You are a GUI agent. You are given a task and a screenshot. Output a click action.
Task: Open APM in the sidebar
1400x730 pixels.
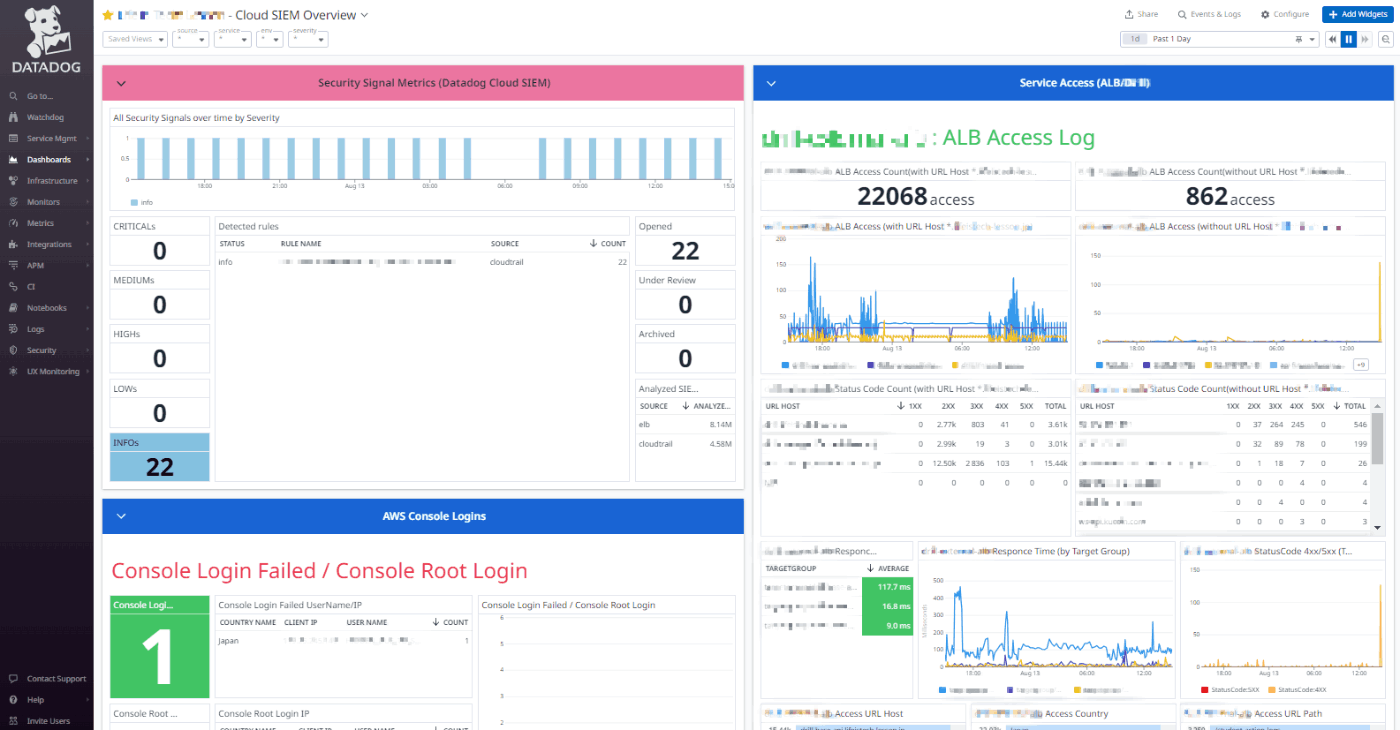(35, 265)
